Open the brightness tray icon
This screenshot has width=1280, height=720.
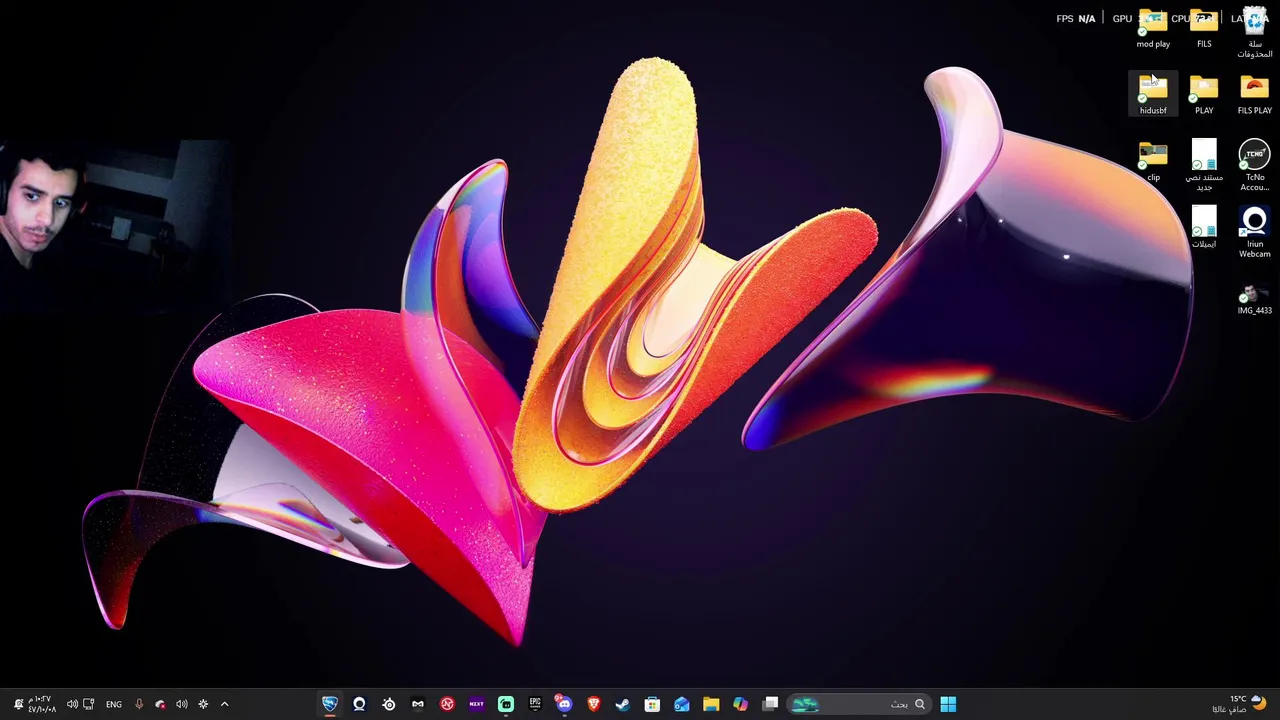pyautogui.click(x=203, y=704)
